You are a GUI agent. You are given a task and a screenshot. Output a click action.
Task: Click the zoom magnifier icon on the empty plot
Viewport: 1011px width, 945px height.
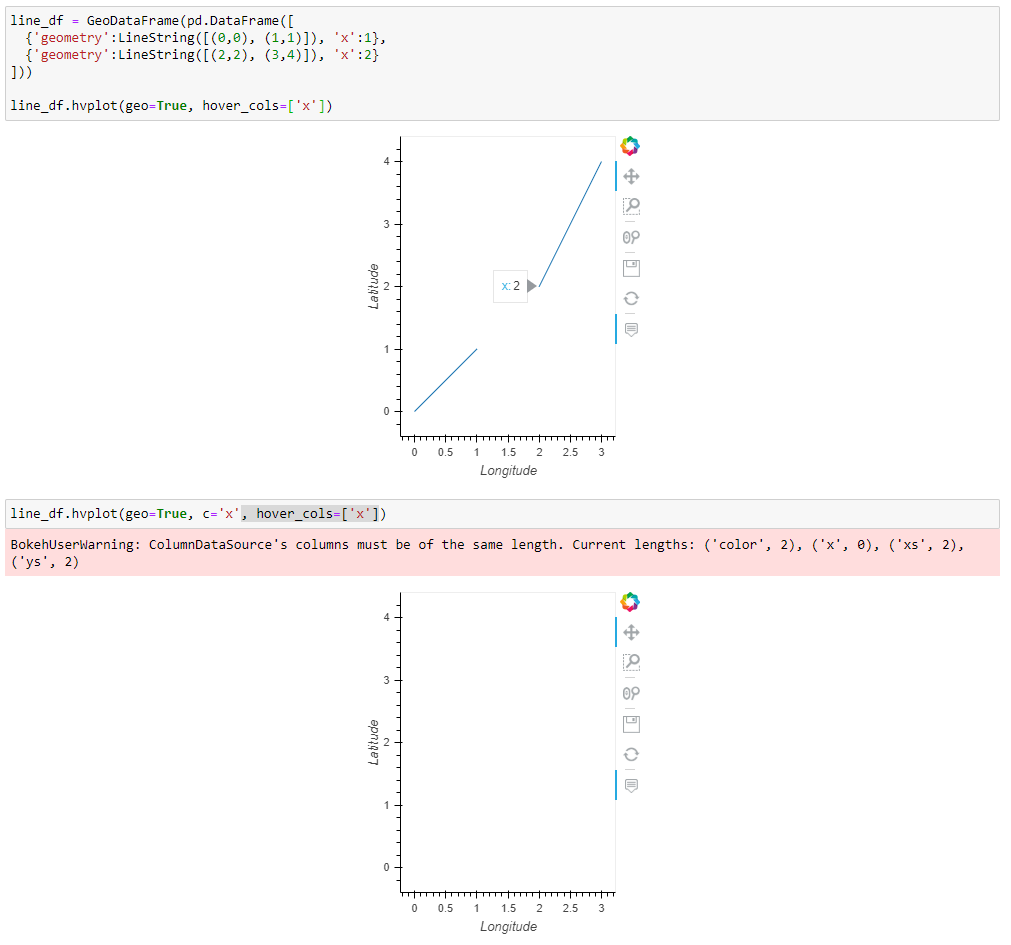tap(630, 662)
